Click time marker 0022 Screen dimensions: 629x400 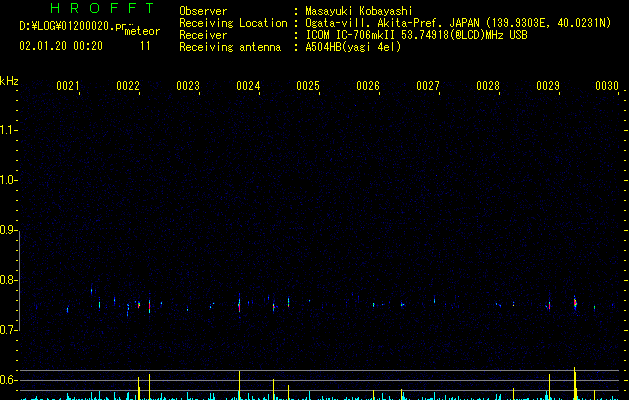[x=128, y=86]
